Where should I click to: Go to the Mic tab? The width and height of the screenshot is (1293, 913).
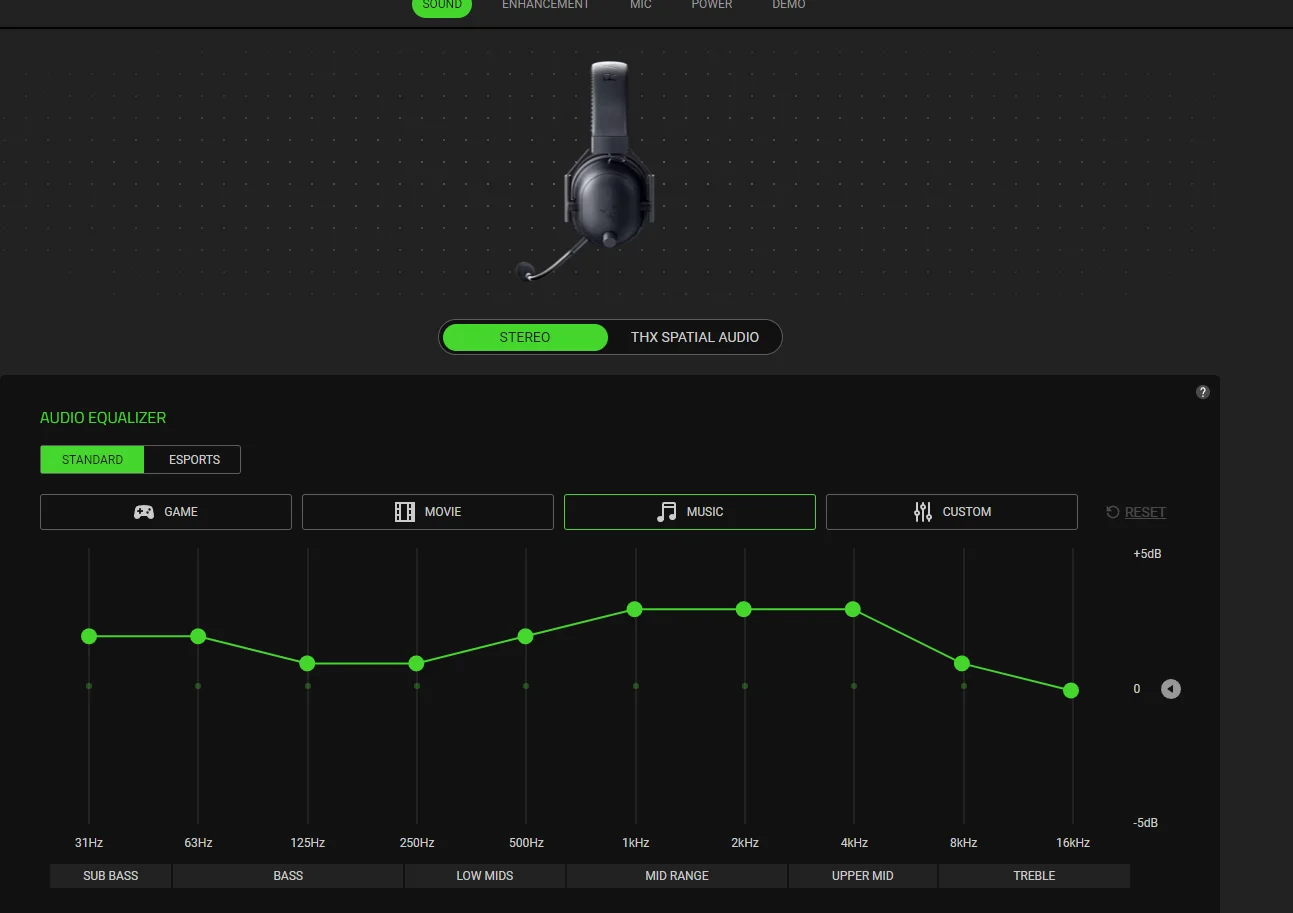tap(641, 5)
